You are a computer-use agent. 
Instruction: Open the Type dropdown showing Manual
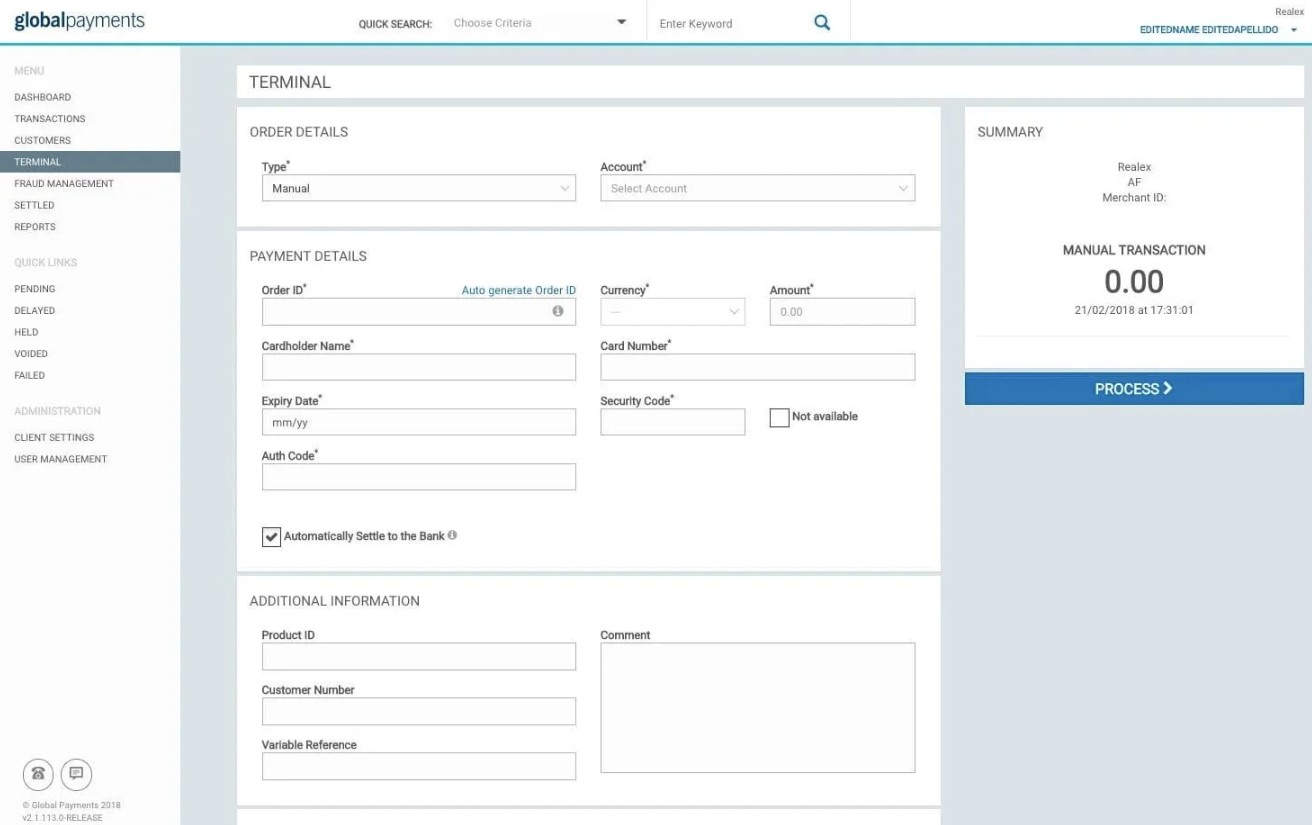(418, 188)
